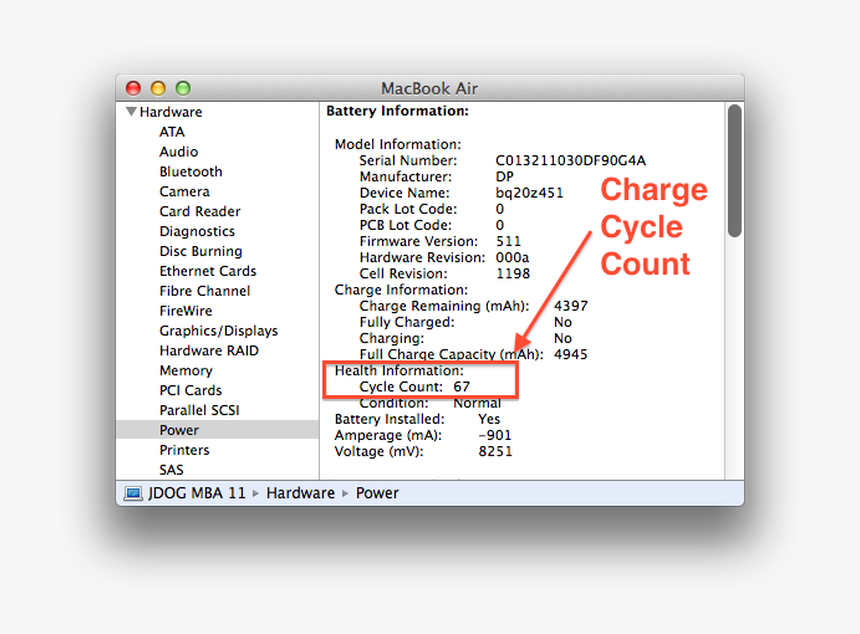This screenshot has height=634, width=860.
Task: Open the Bluetooth hardware section
Action: [191, 172]
